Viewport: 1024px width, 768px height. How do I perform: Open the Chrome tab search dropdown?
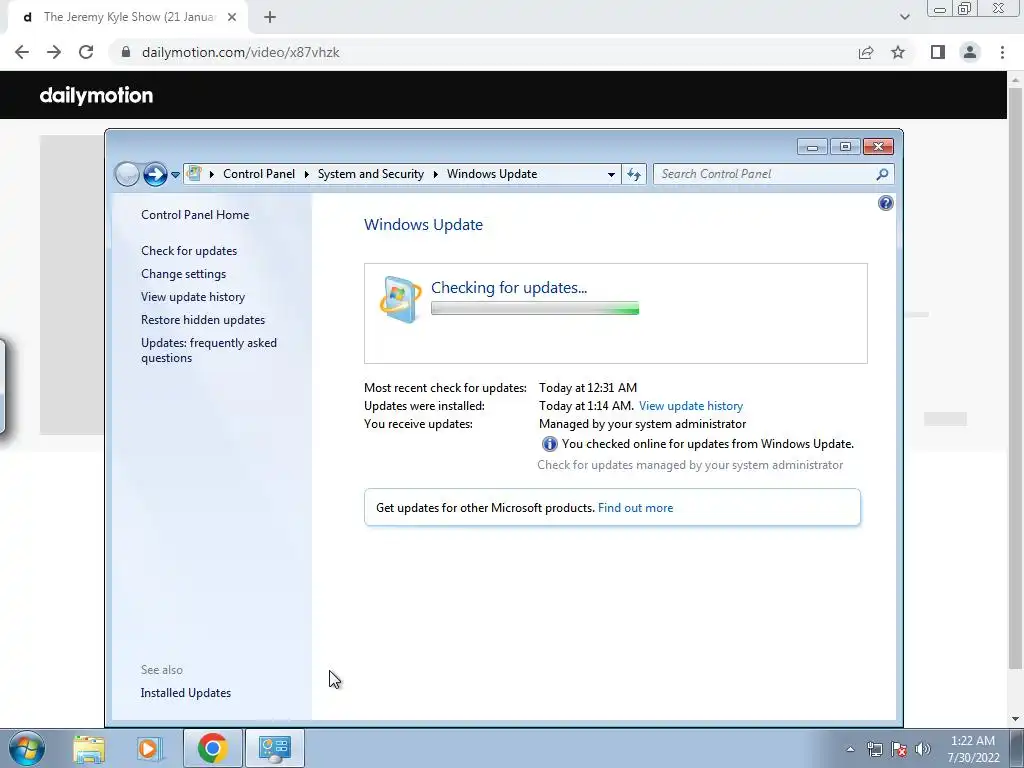coord(904,18)
